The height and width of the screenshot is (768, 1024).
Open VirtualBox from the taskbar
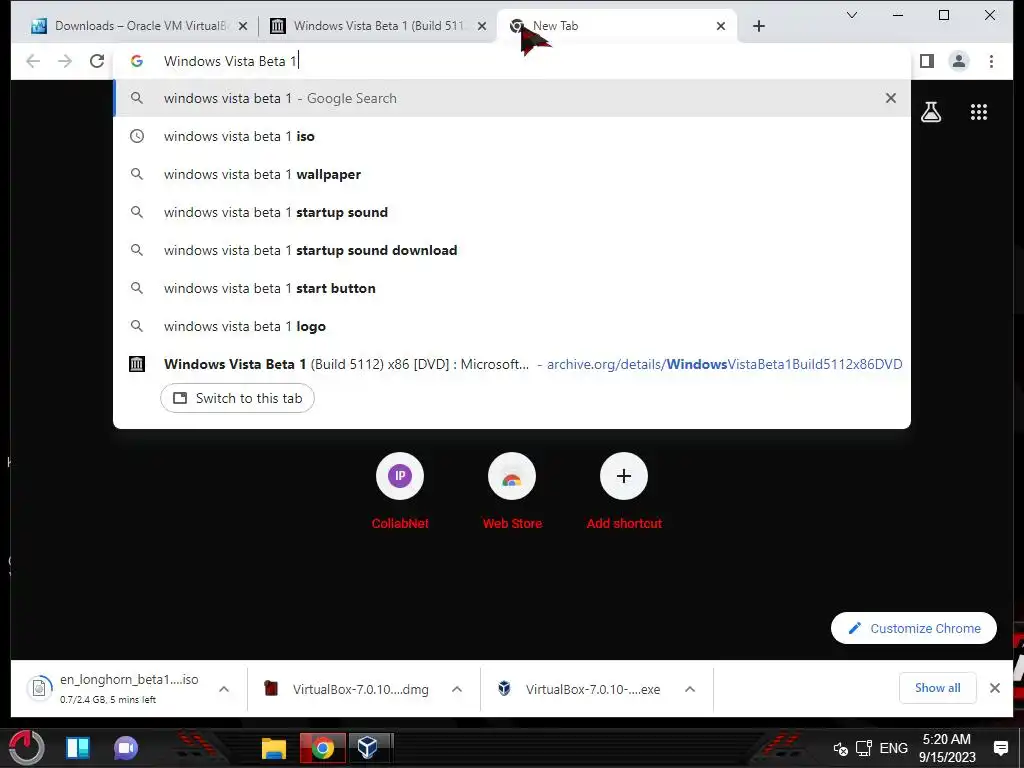(x=368, y=748)
